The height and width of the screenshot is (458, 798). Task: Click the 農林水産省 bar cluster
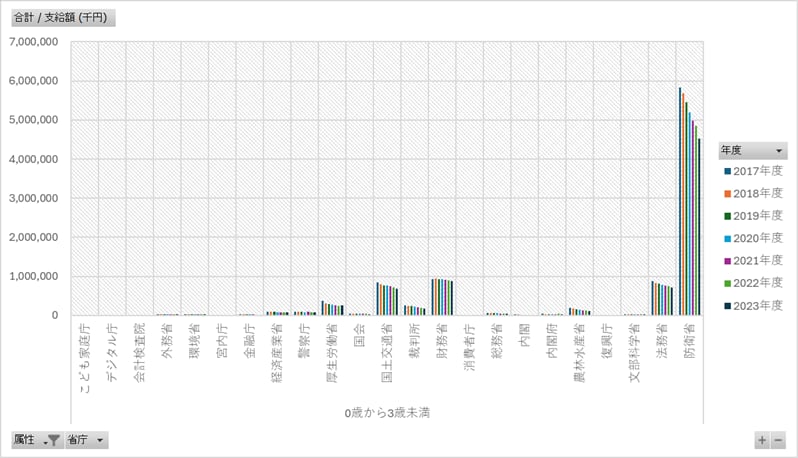[580, 311]
